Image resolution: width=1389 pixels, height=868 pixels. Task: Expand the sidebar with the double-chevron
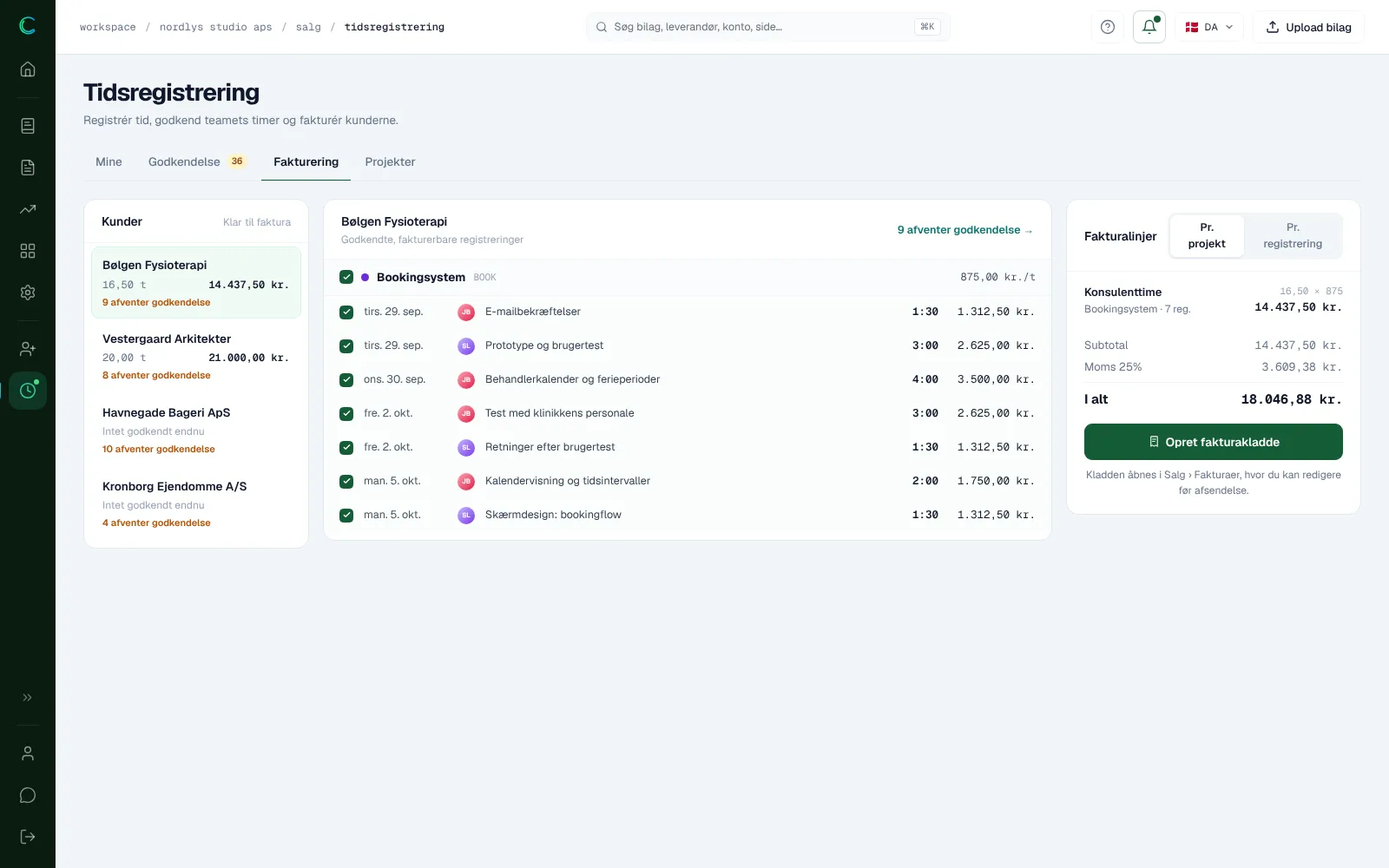[x=28, y=697]
